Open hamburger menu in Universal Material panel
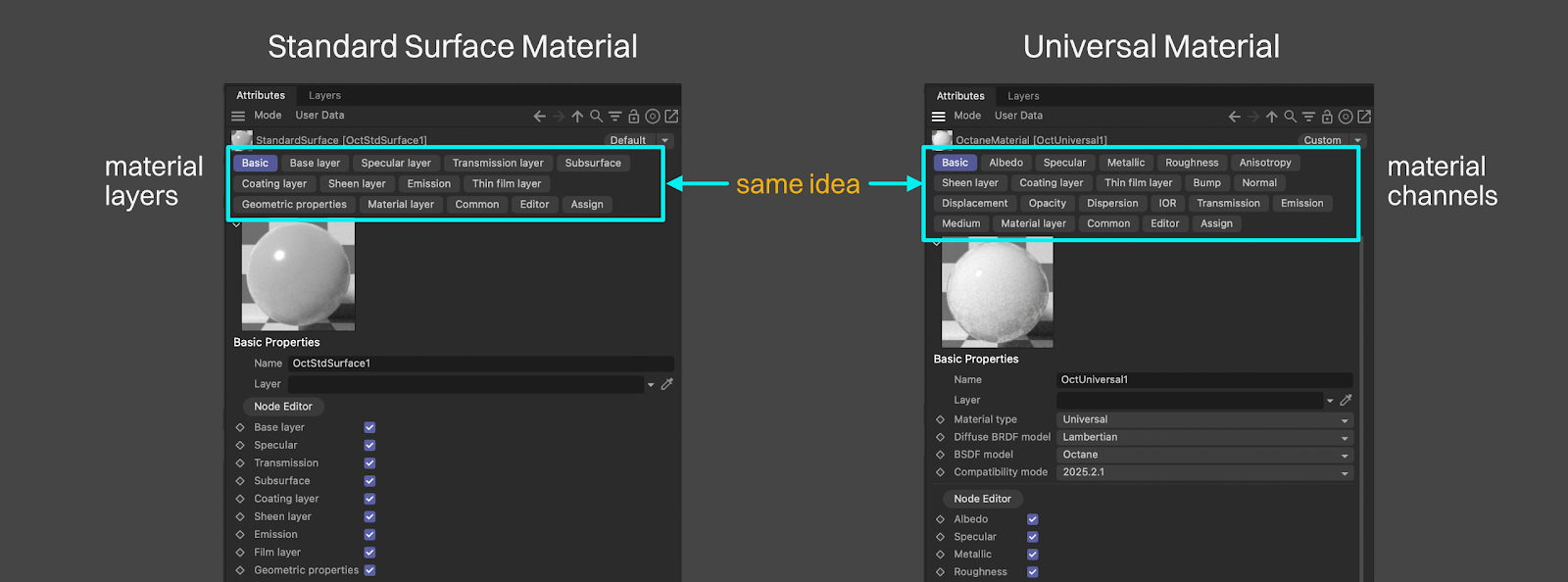Screen dimensions: 1568x582 939,117
